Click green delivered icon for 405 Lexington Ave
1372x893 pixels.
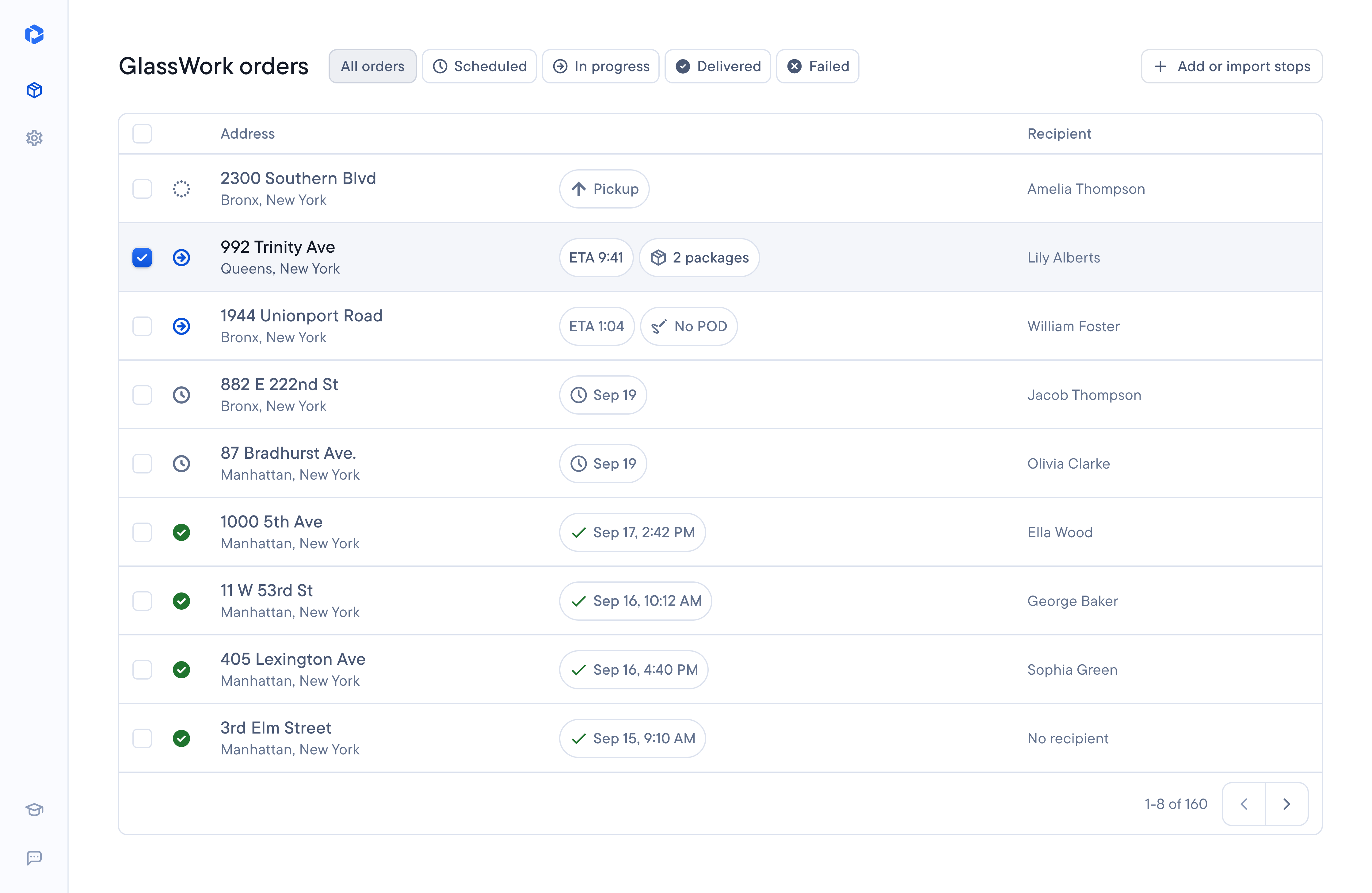tap(181, 669)
